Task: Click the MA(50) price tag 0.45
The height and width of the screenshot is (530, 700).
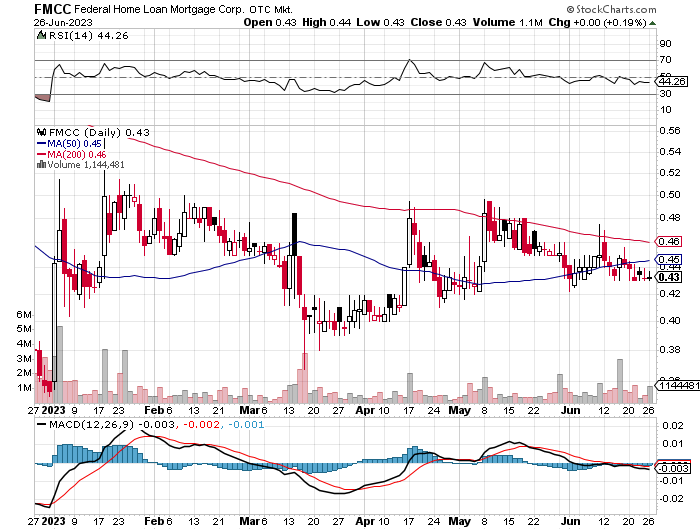Action: click(x=668, y=259)
